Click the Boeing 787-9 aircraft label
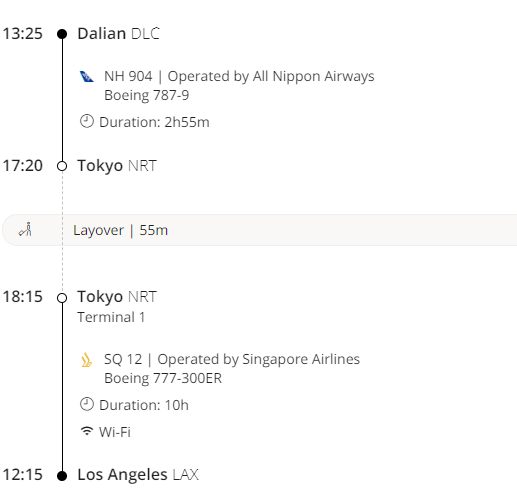The width and height of the screenshot is (517, 492). point(147,95)
